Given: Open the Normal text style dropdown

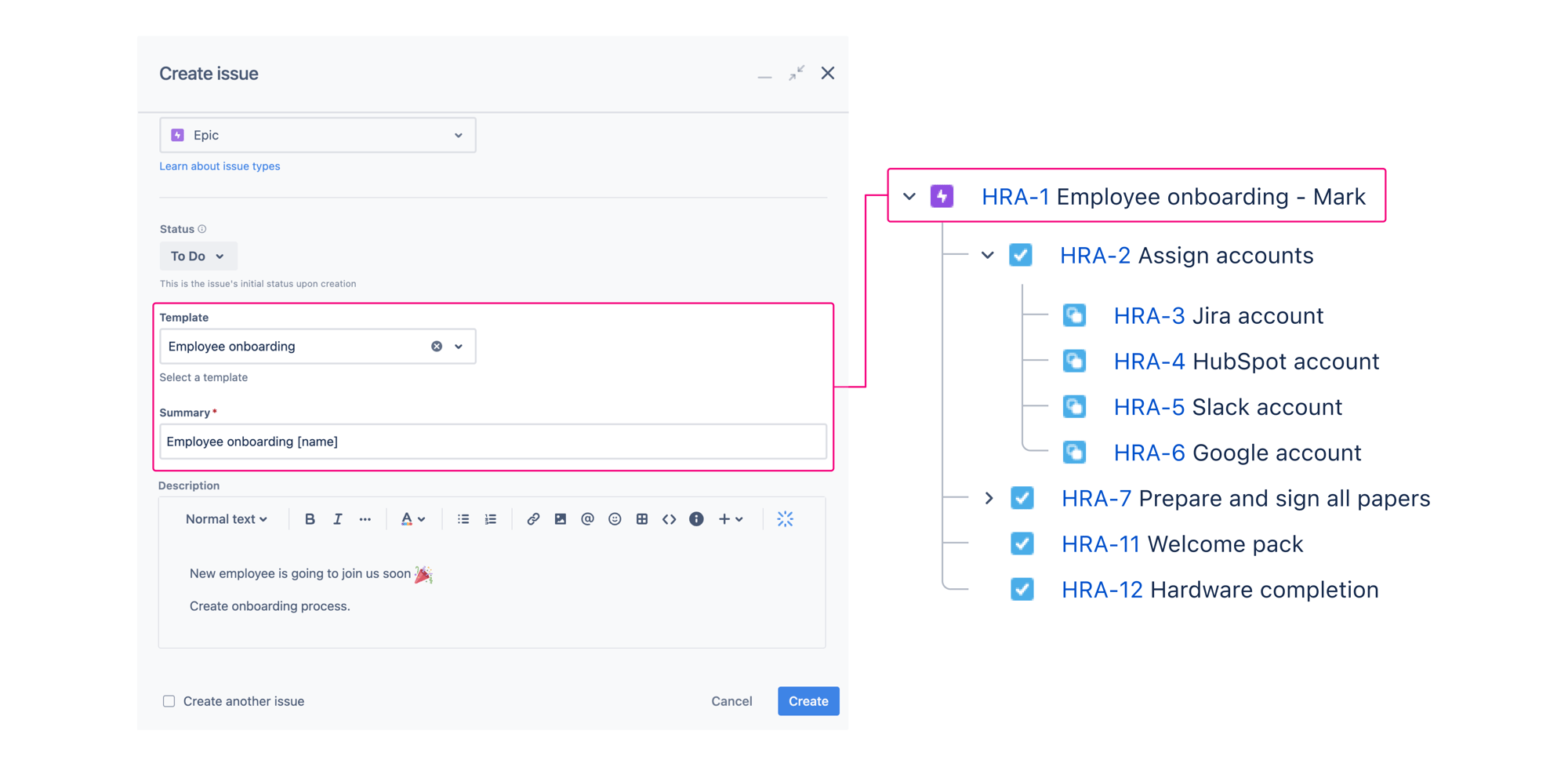Looking at the screenshot, I should (226, 518).
